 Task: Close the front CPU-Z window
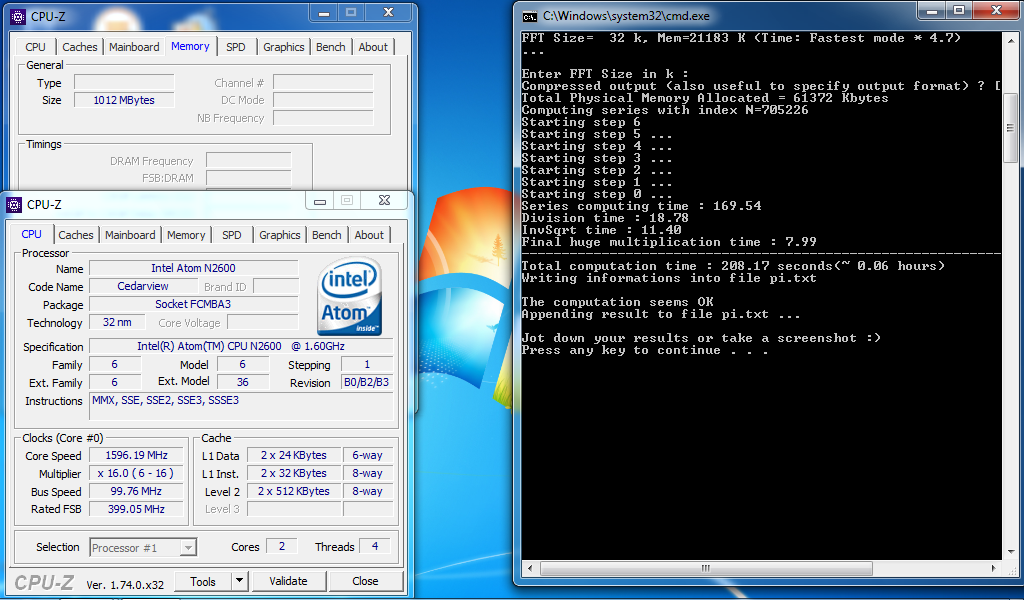tap(384, 200)
